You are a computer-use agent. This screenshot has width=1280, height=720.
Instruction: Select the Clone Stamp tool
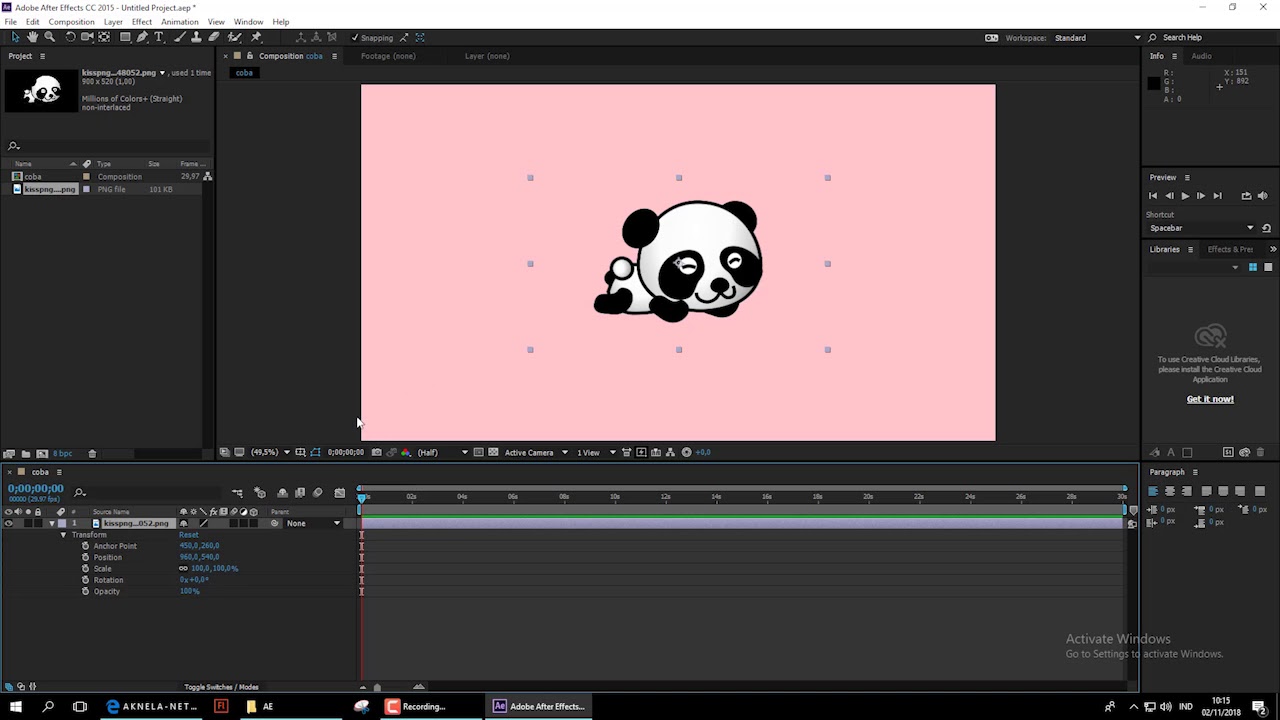point(197,37)
